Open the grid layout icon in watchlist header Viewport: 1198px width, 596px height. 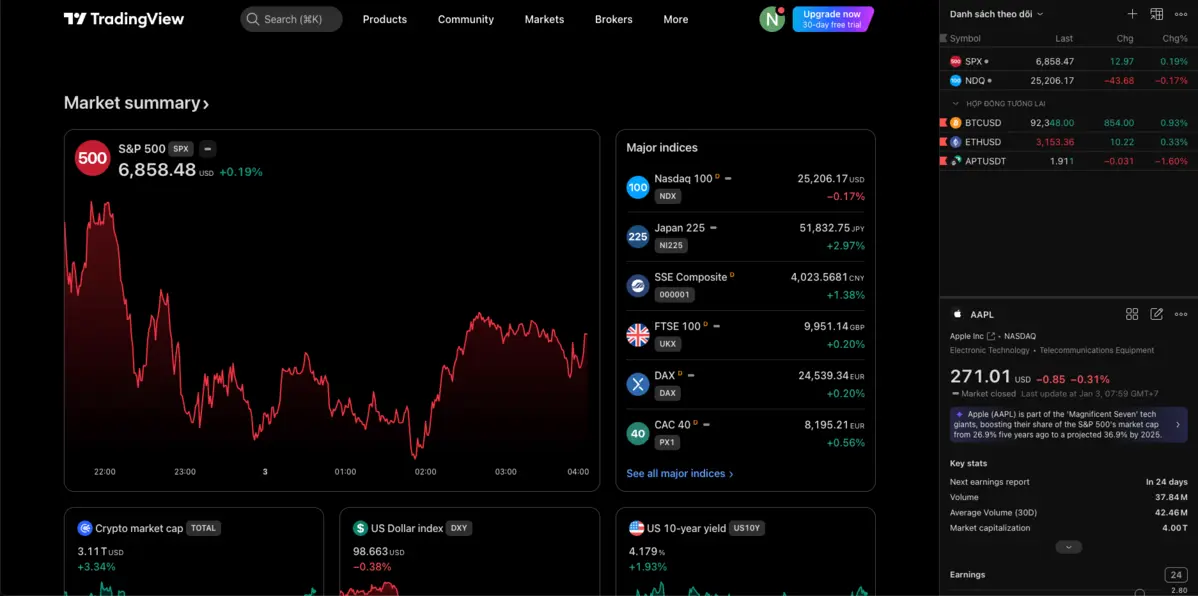1156,14
